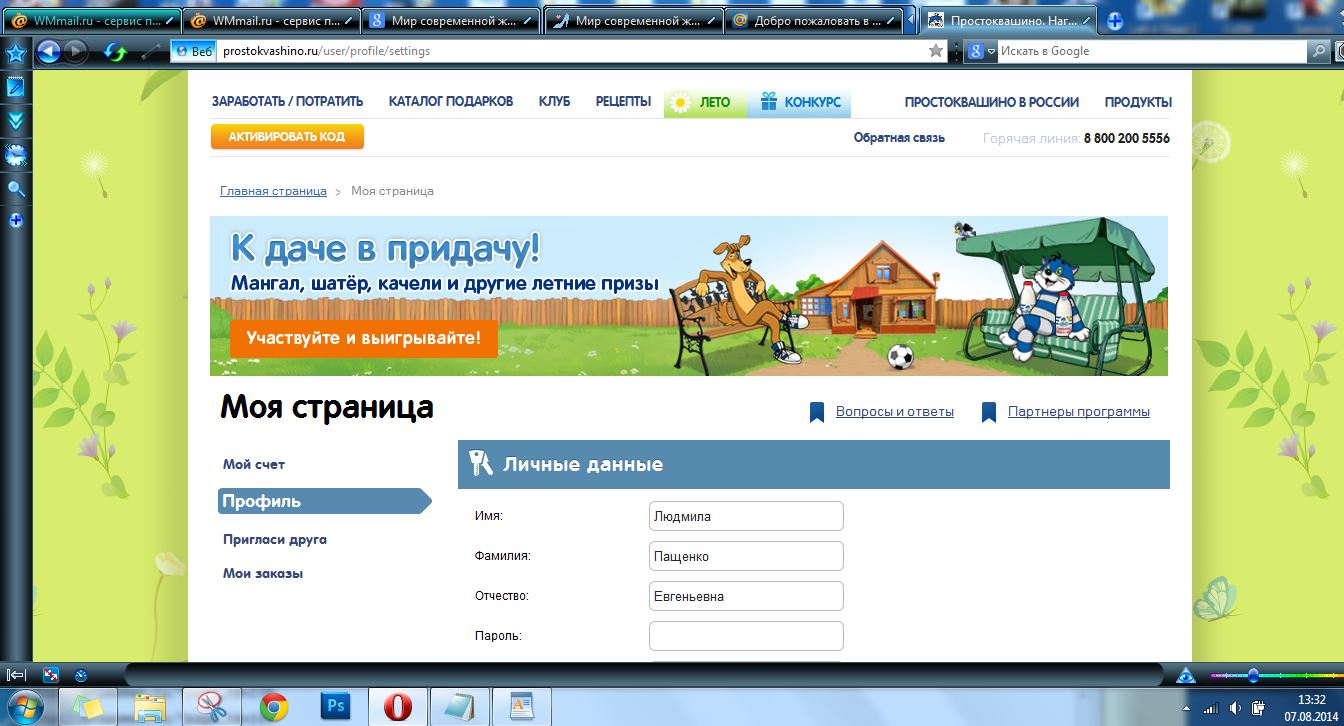The width and height of the screenshot is (1344, 726).
Task: Open the document editor taskbar icon
Action: [522, 707]
